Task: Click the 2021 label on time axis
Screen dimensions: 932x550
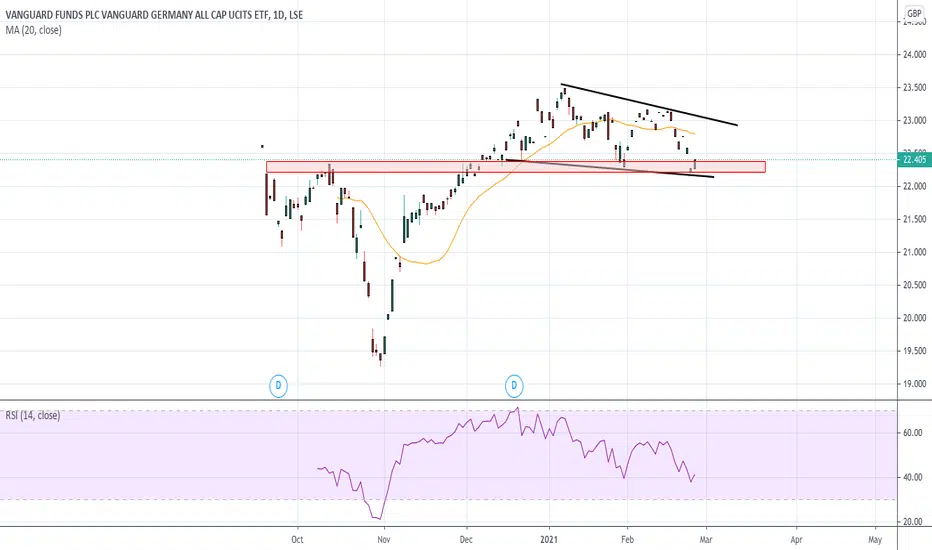Action: click(549, 539)
